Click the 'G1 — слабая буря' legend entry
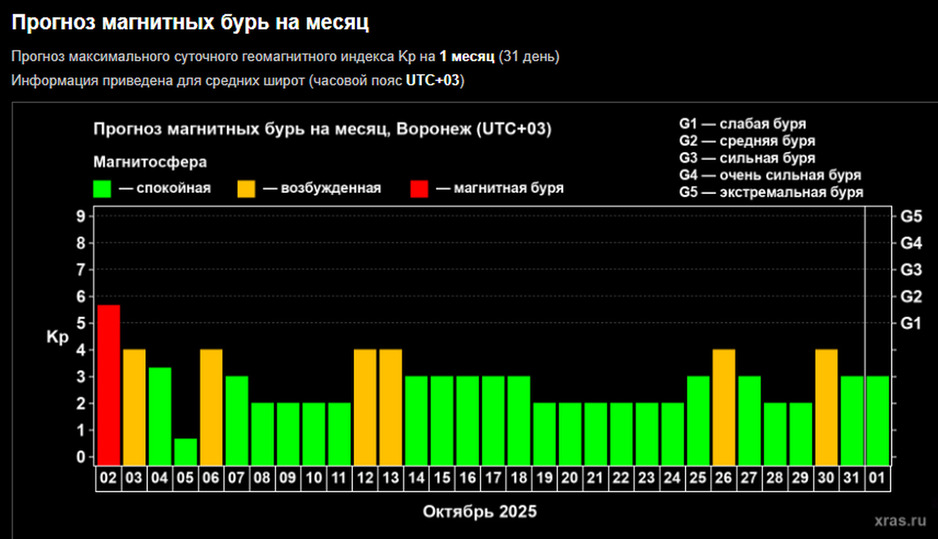Screen dimensions: 938x539 tap(742, 124)
